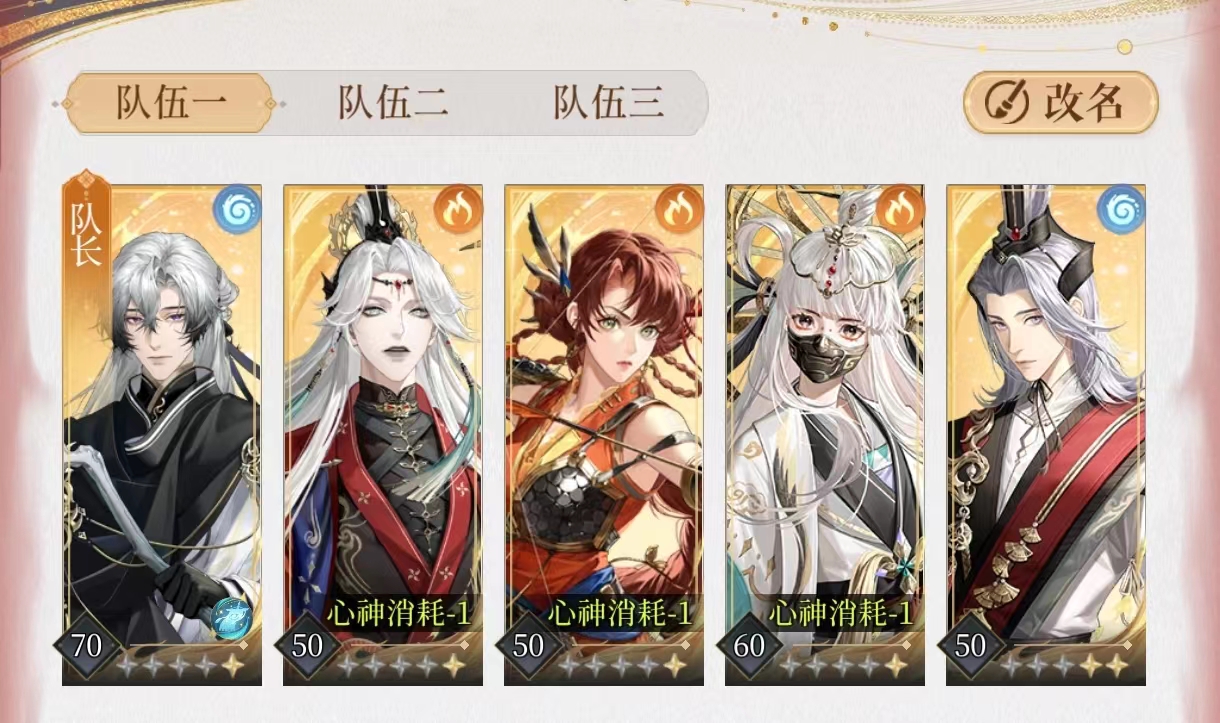
Task: Click the fire element icon on the red-haired archer card
Action: (x=679, y=209)
